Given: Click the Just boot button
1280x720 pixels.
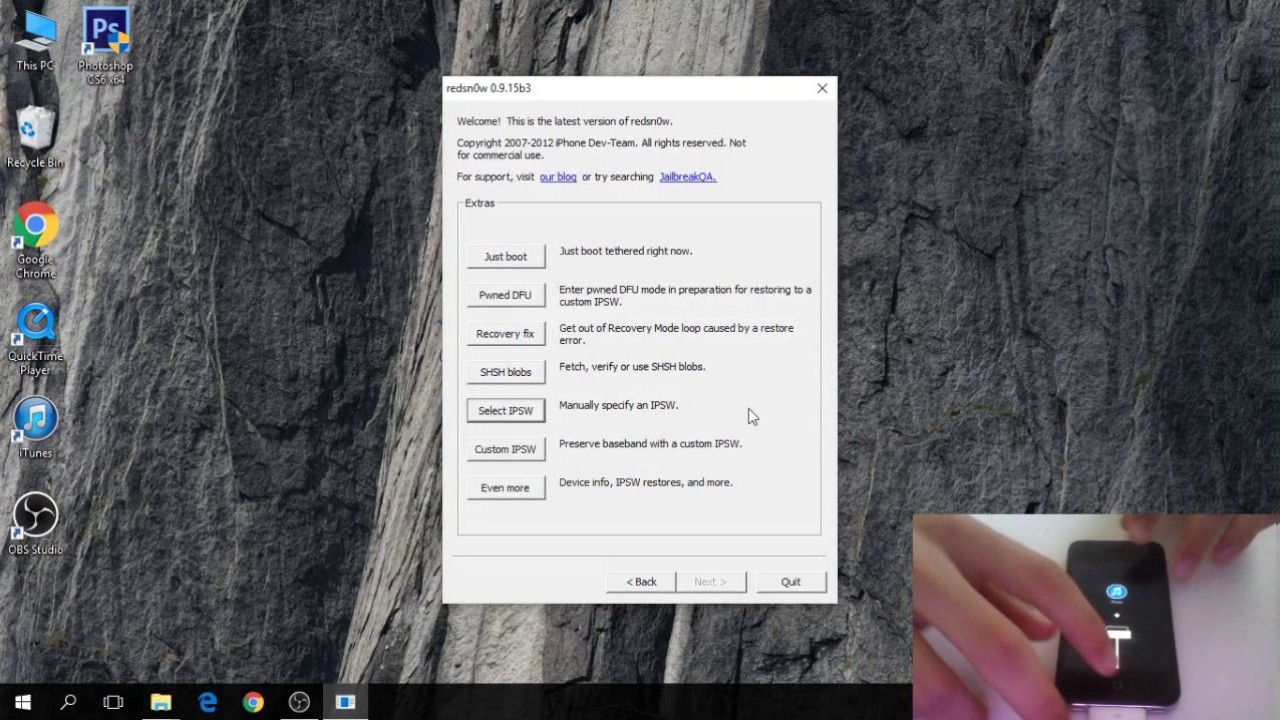Looking at the screenshot, I should pos(505,257).
